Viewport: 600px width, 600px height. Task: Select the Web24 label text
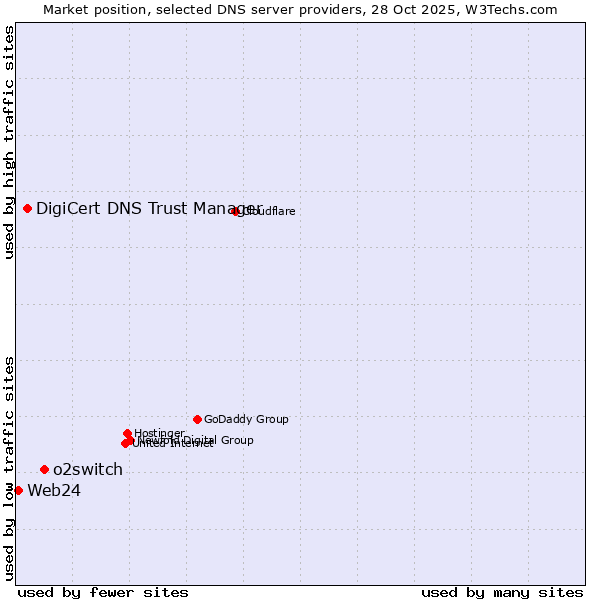pyautogui.click(x=54, y=490)
